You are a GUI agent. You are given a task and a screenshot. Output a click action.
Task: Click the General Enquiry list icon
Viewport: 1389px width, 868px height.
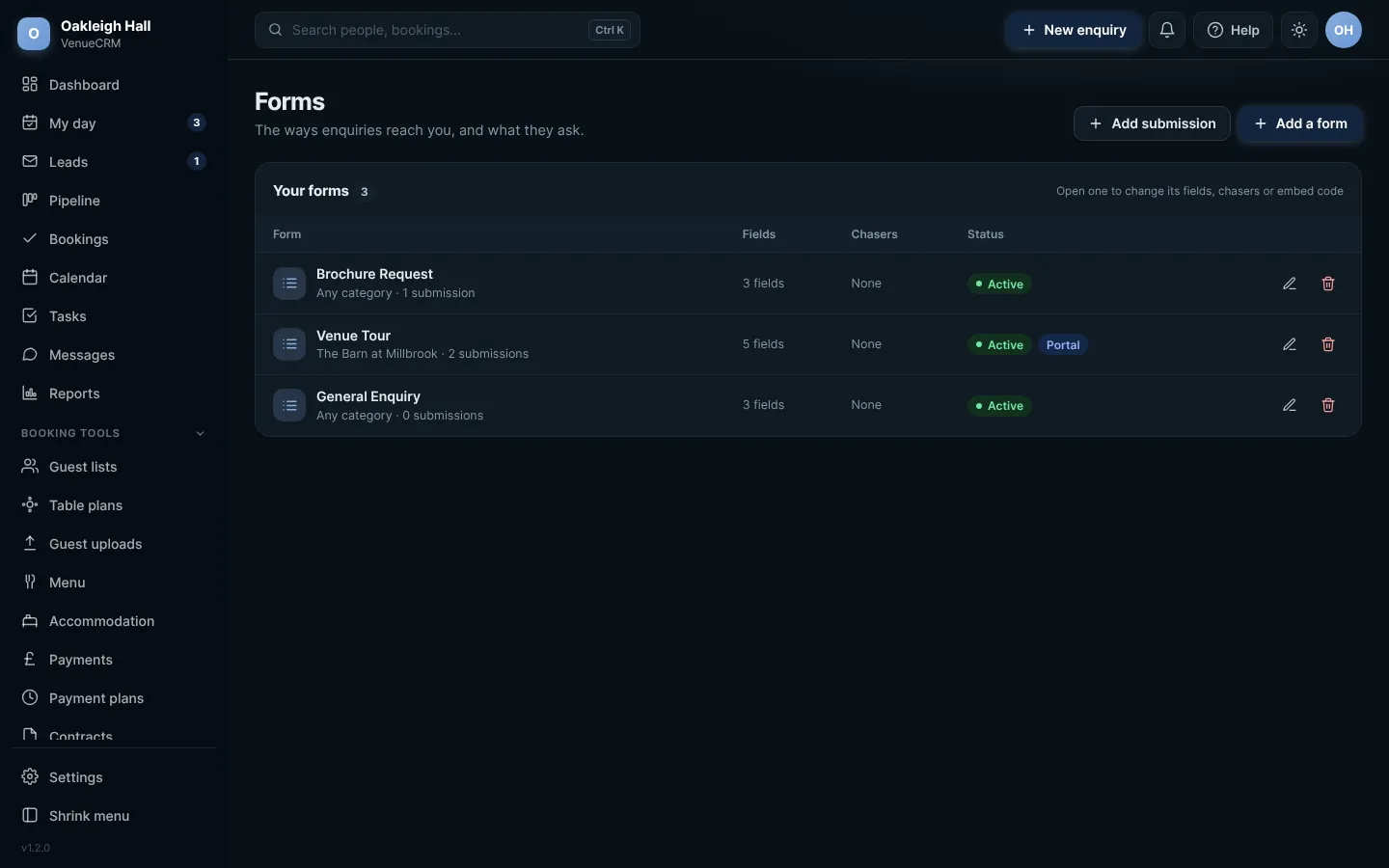pos(289,405)
